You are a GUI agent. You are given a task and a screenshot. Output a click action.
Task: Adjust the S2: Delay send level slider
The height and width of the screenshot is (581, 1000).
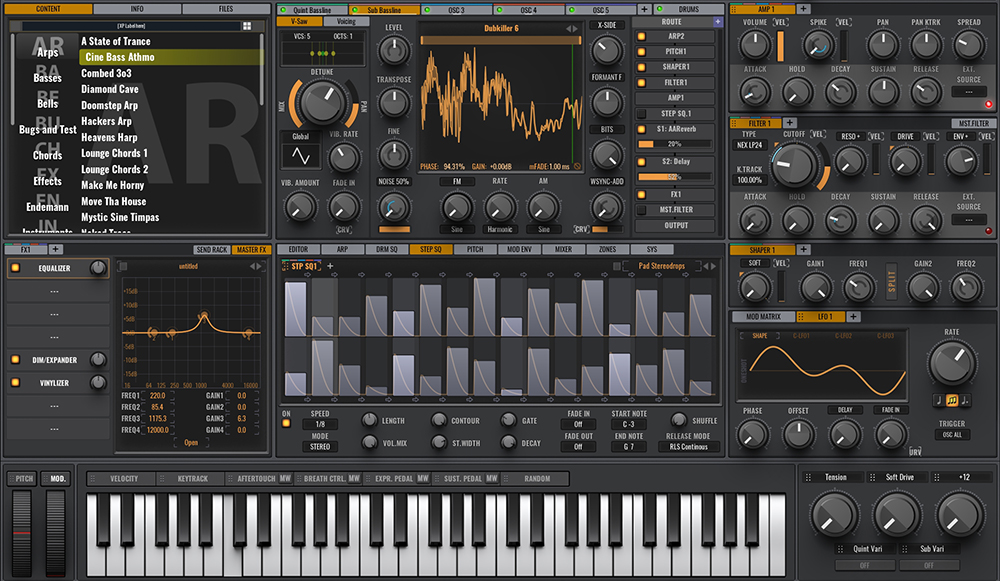(x=675, y=177)
